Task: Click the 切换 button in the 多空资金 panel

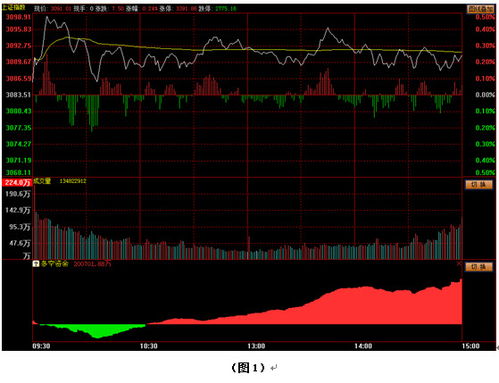Action: [x=479, y=267]
